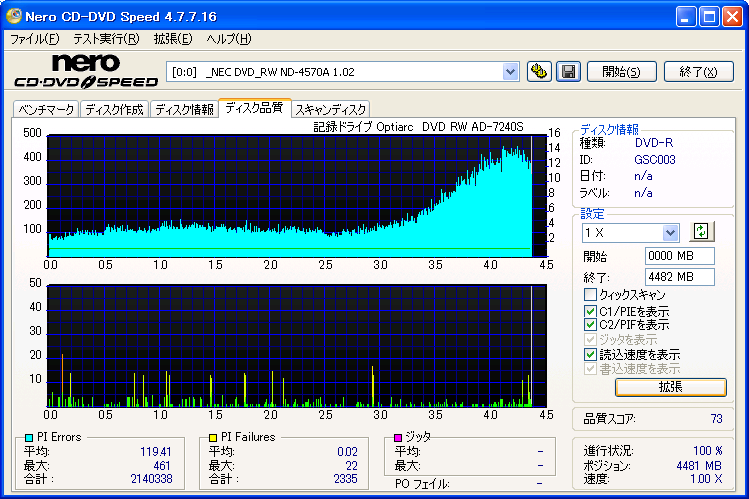Open the ヘルプ(H) menu
The height and width of the screenshot is (499, 749).
pos(228,39)
